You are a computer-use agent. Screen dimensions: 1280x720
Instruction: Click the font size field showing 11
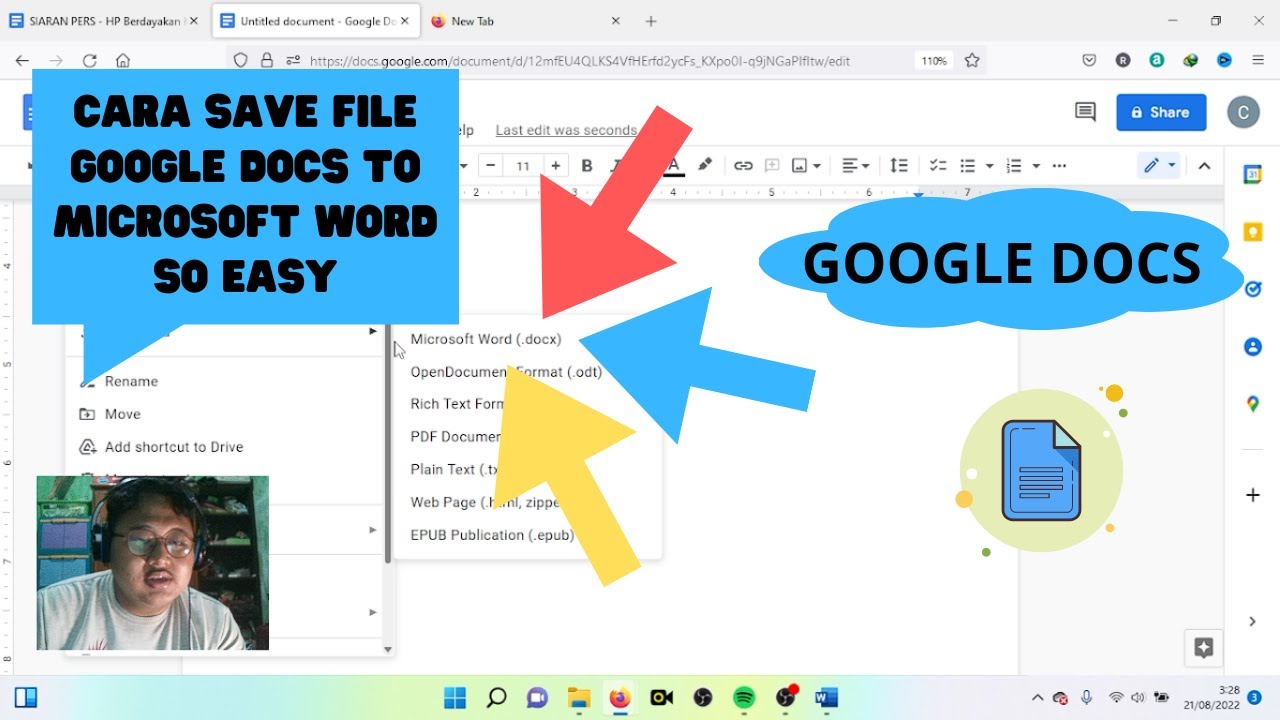click(523, 166)
